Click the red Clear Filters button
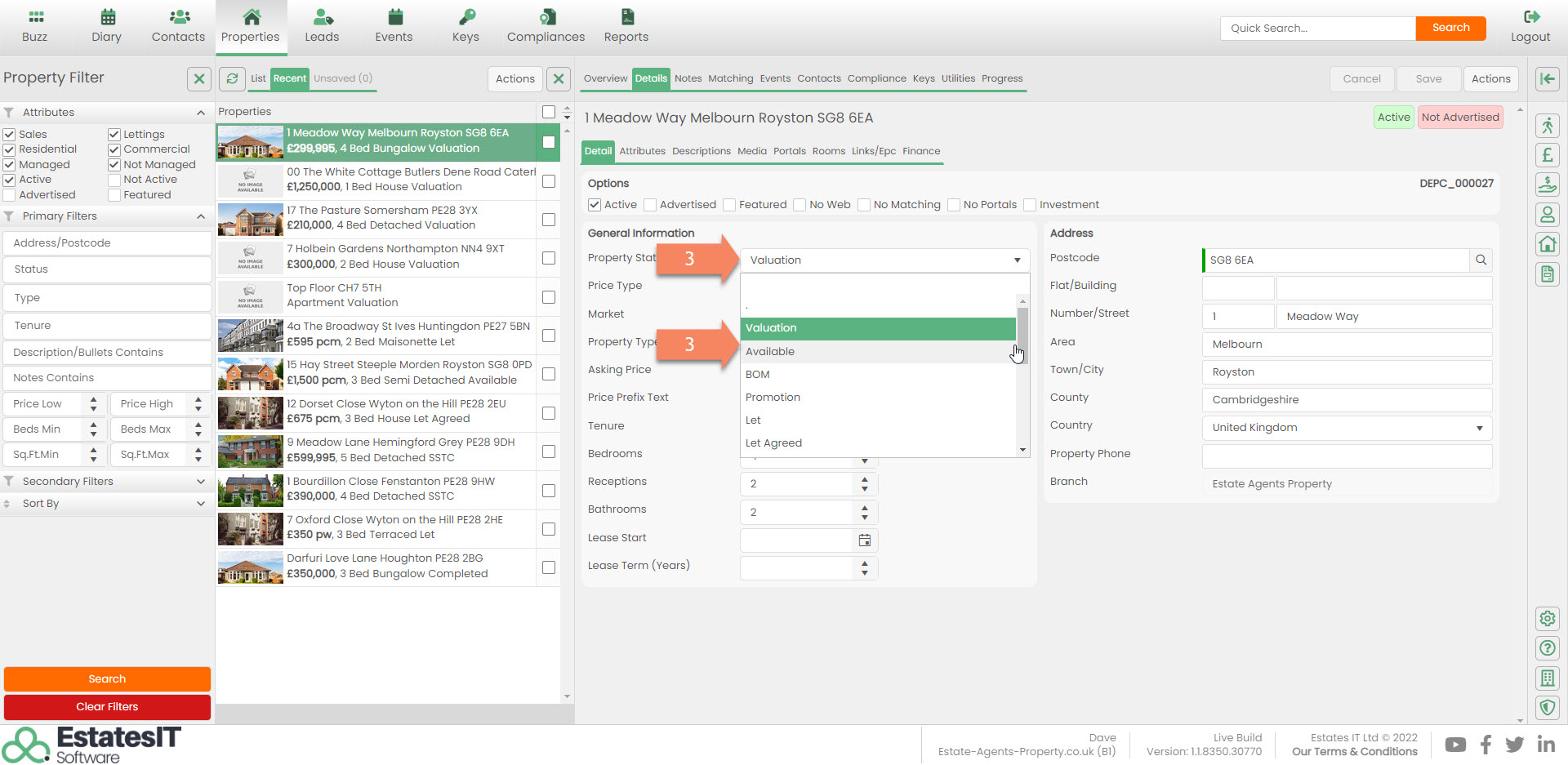The image size is (1568, 765). pyautogui.click(x=107, y=707)
